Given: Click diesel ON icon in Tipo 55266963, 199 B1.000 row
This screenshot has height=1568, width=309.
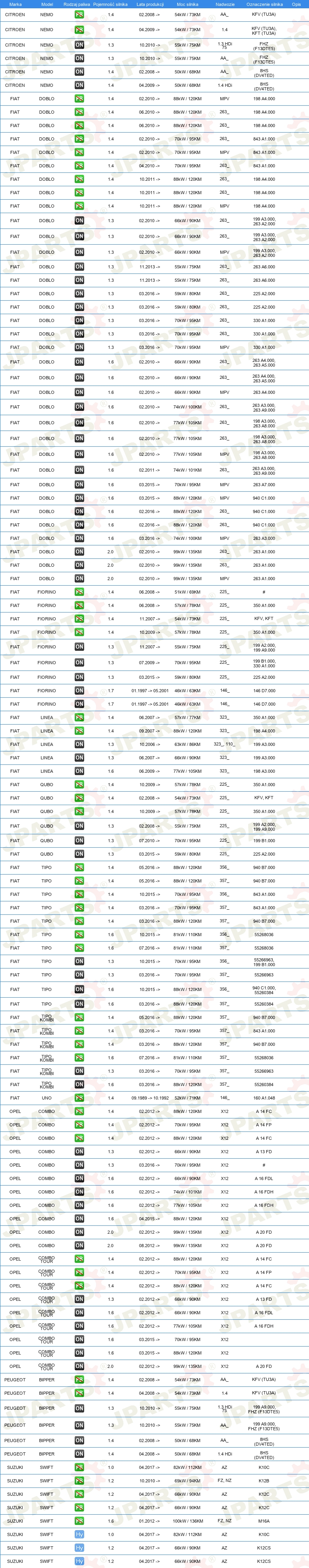Looking at the screenshot, I should click(79, 961).
